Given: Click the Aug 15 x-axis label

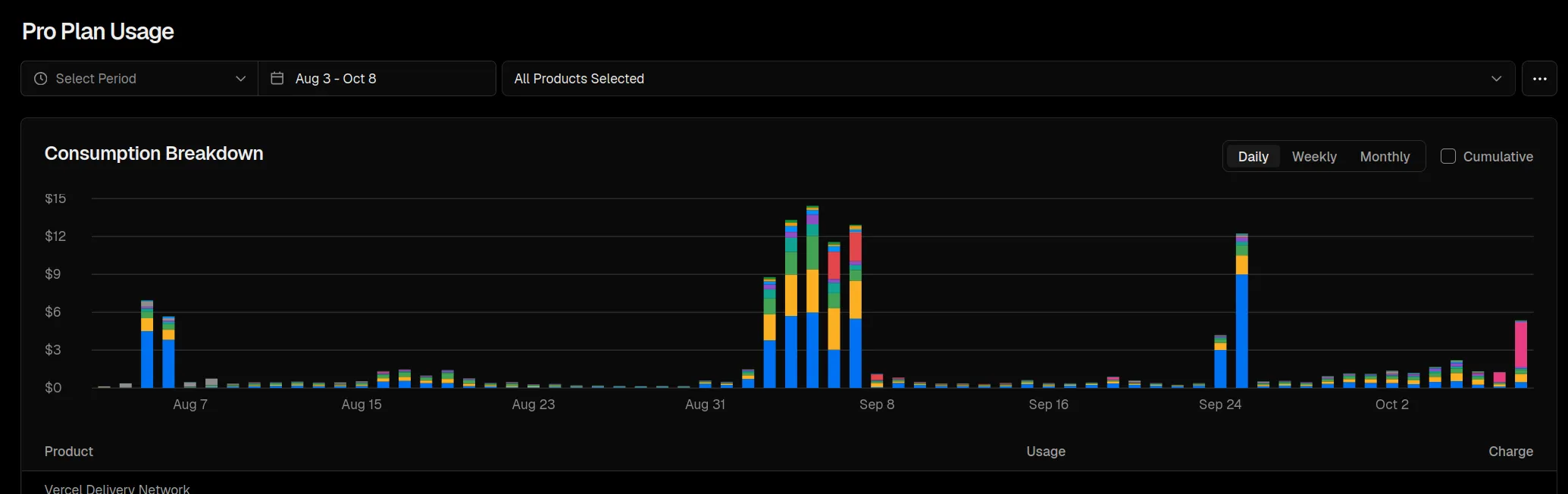Looking at the screenshot, I should point(361,405).
